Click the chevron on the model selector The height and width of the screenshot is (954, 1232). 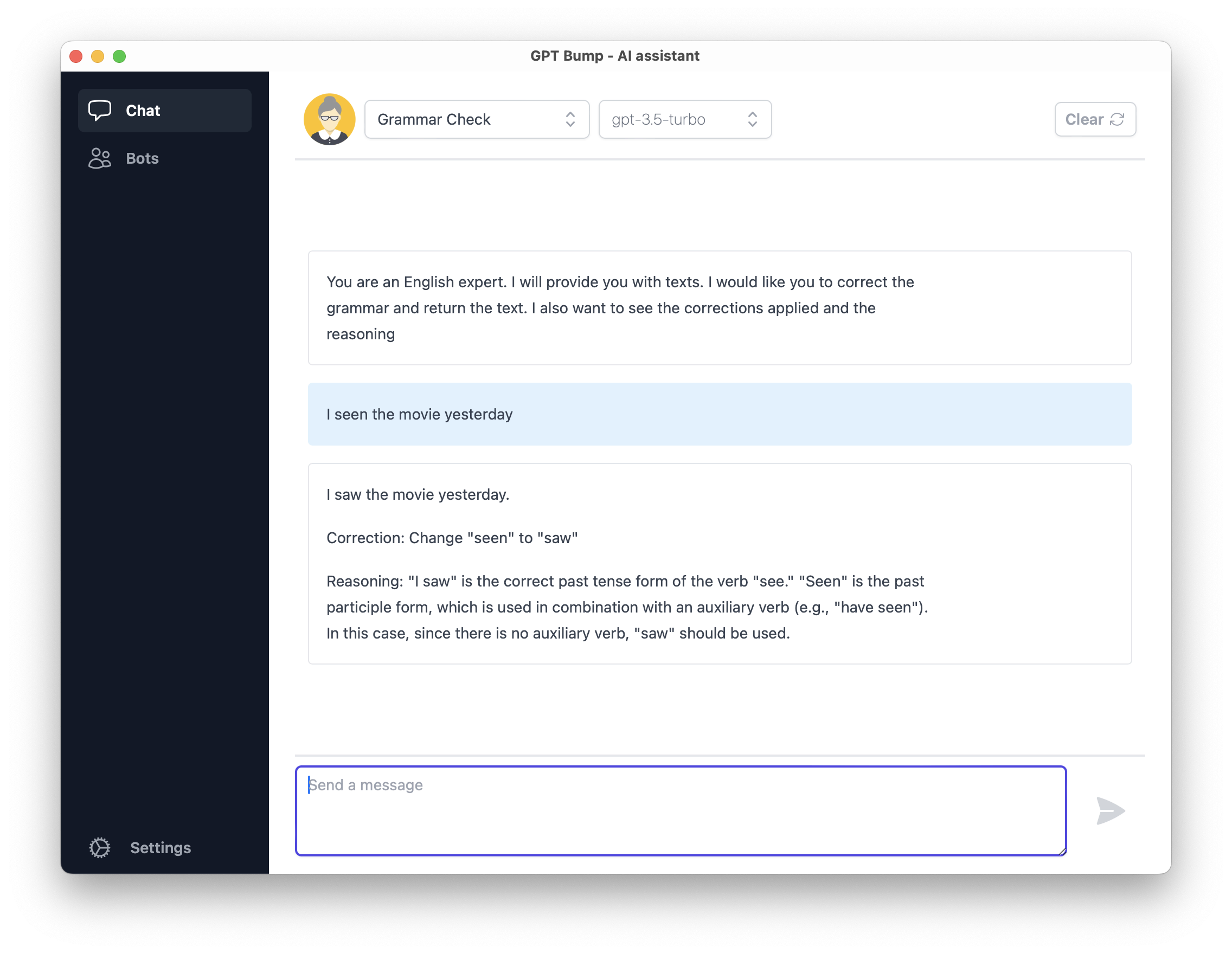(754, 119)
